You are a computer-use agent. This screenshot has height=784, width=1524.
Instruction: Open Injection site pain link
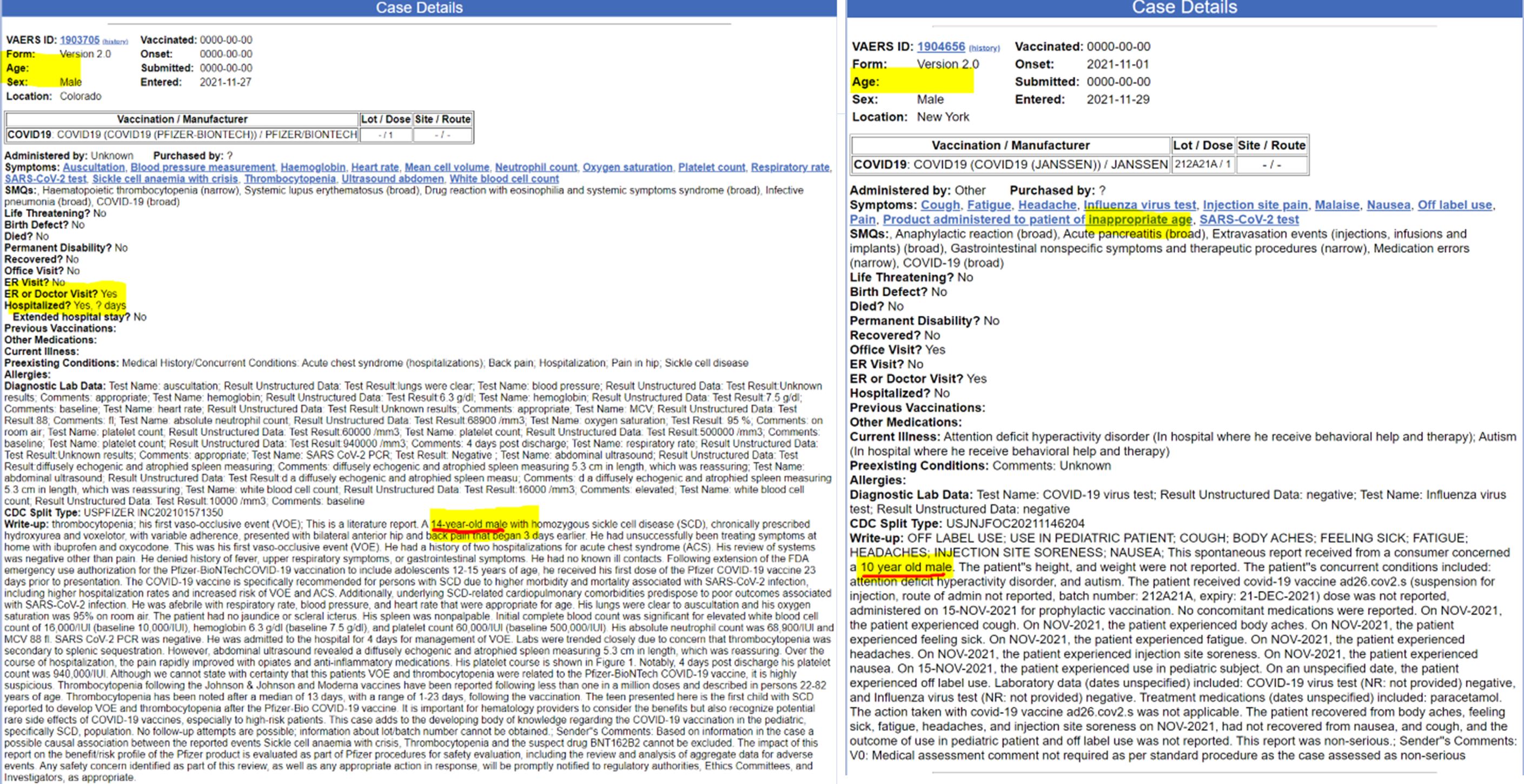[1255, 205]
